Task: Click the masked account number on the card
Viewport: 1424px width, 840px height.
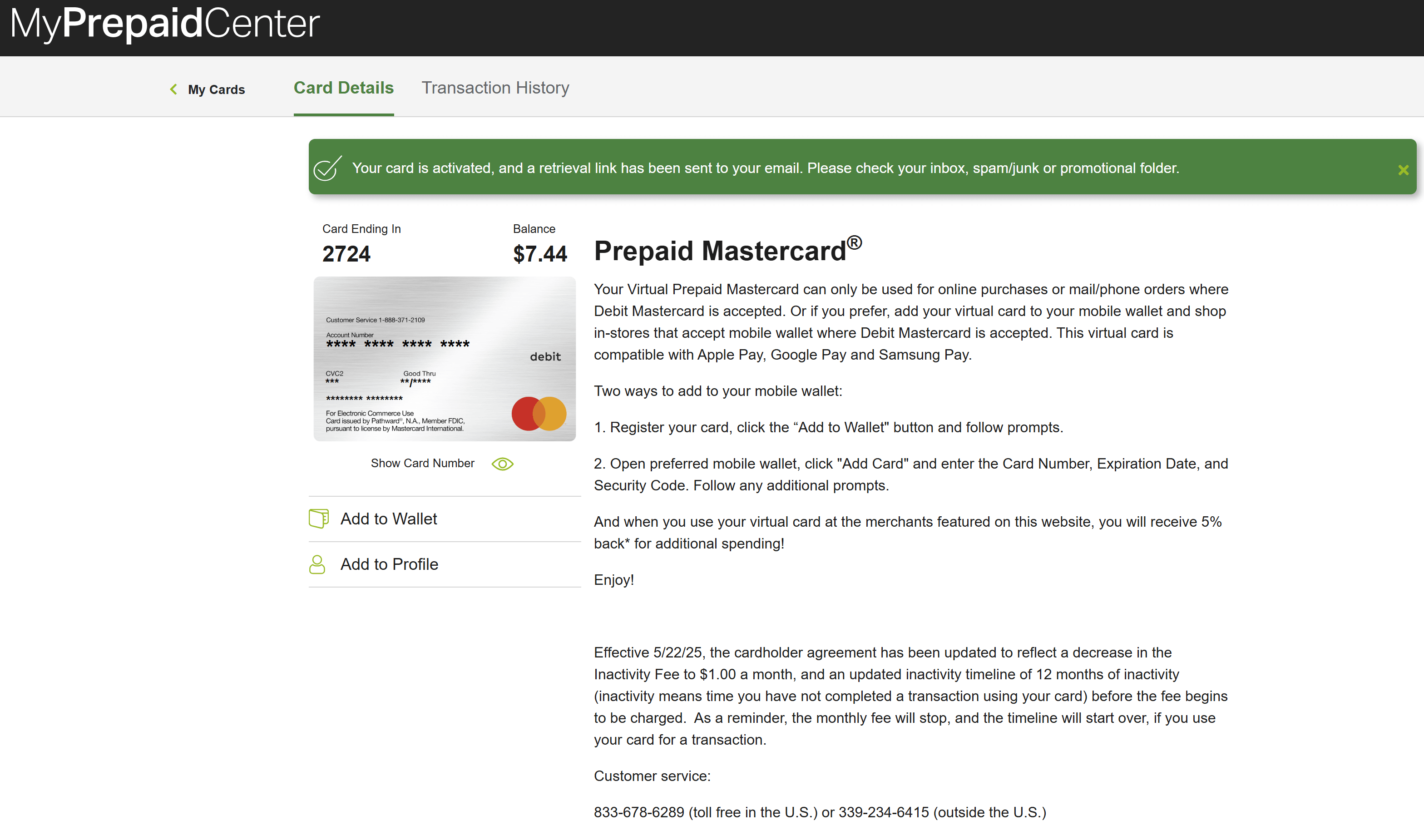Action: click(x=397, y=344)
